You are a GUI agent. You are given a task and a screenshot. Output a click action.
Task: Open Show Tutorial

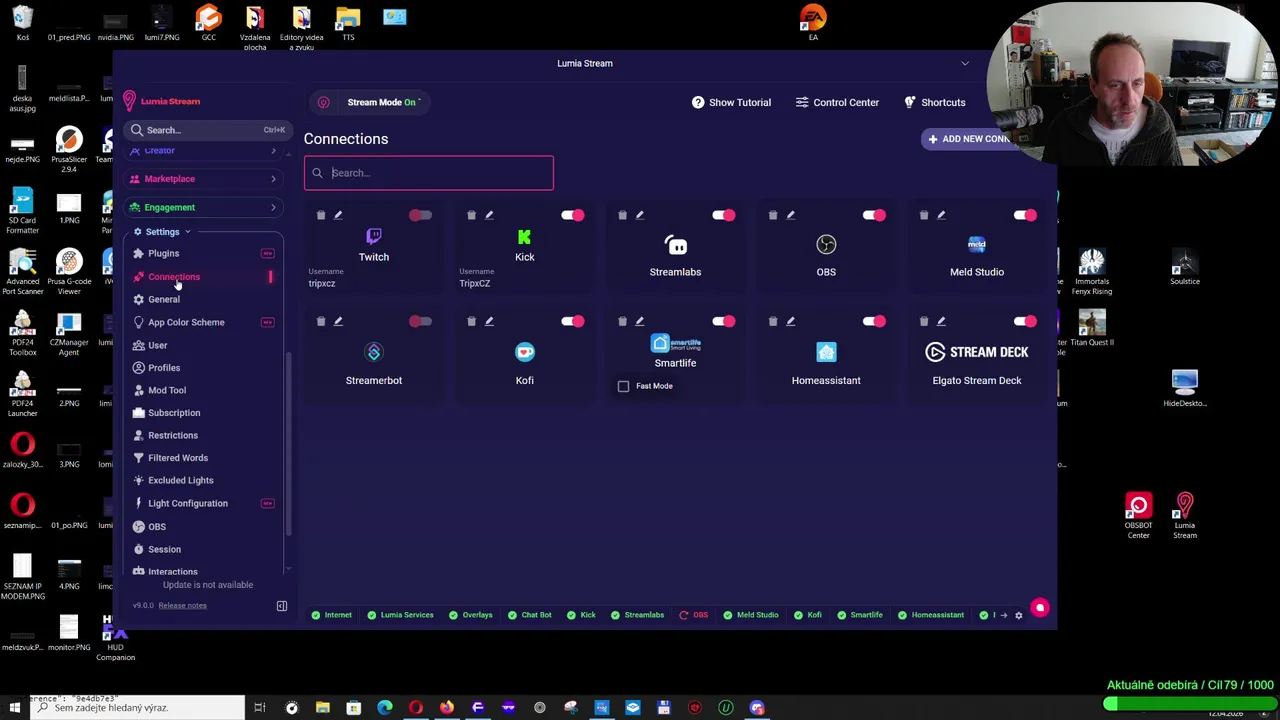pos(731,103)
